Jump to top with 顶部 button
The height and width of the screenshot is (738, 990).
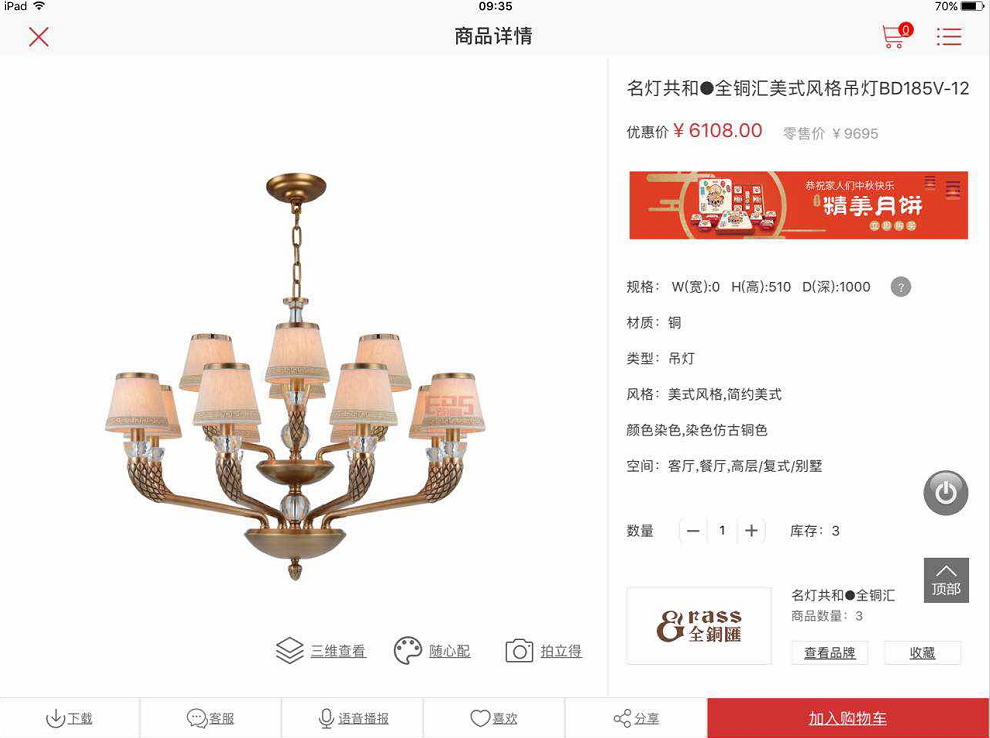point(946,580)
